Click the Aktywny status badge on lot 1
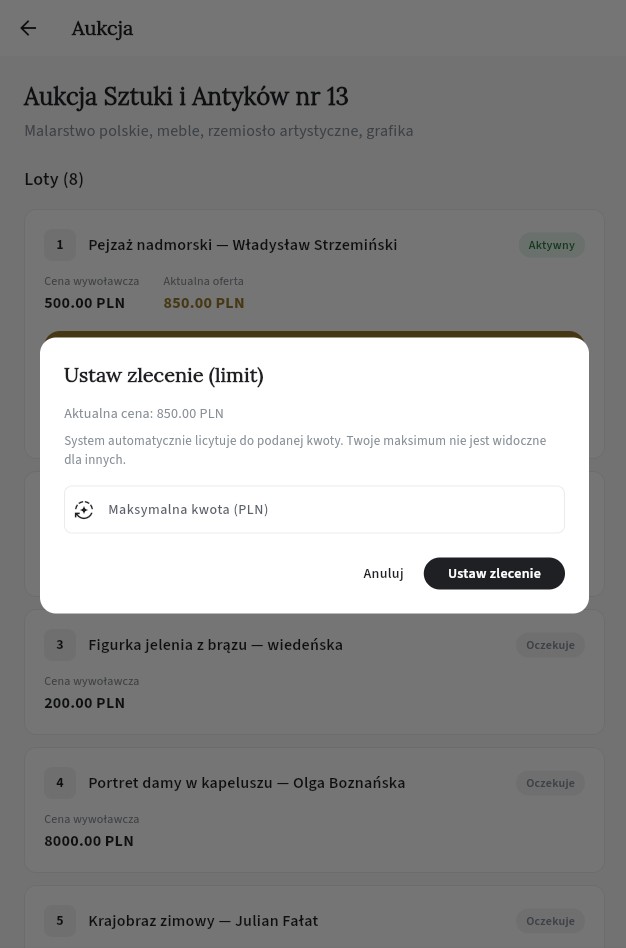The width and height of the screenshot is (626, 948). tap(551, 244)
